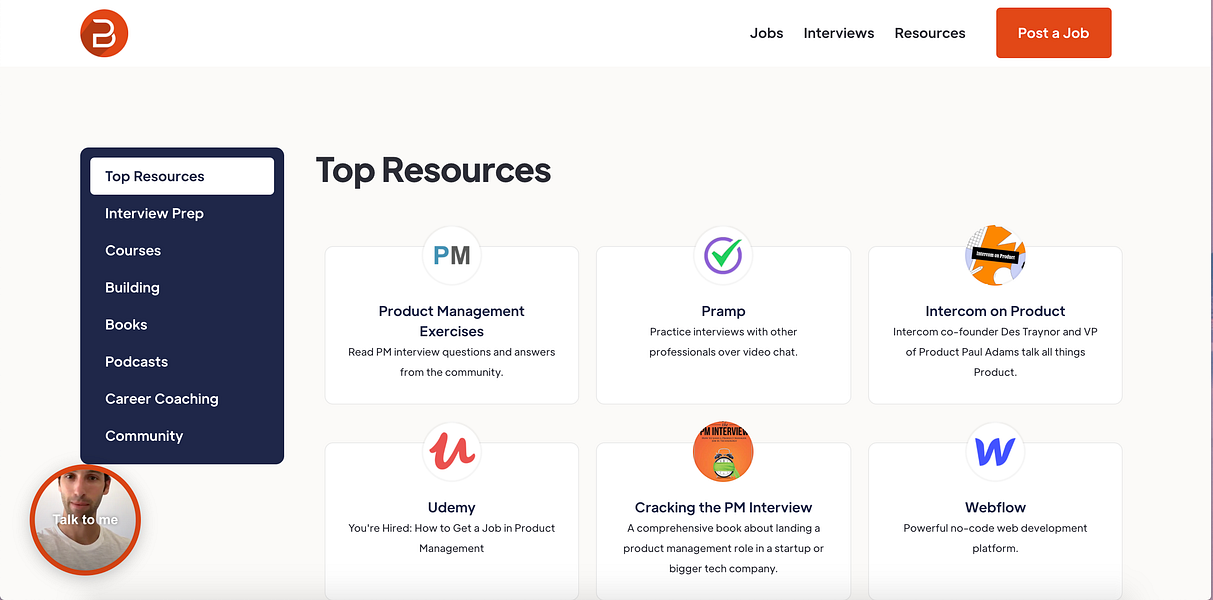Viewport: 1213px width, 600px height.
Task: Click 'Practice interviews with other professionals' text
Action: click(x=723, y=342)
